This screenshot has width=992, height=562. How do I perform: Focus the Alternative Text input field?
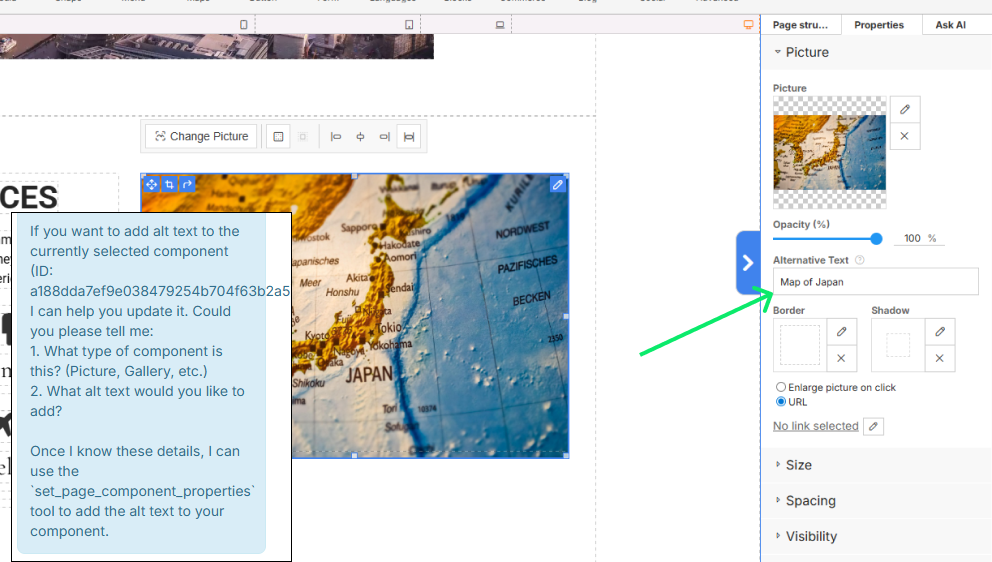pos(876,282)
